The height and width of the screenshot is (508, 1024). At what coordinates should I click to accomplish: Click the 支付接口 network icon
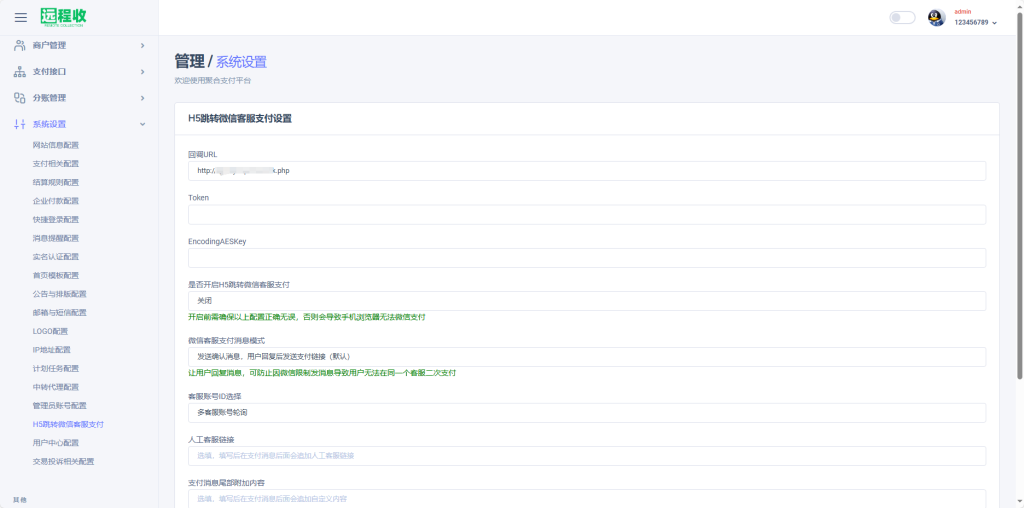pyautogui.click(x=20, y=71)
